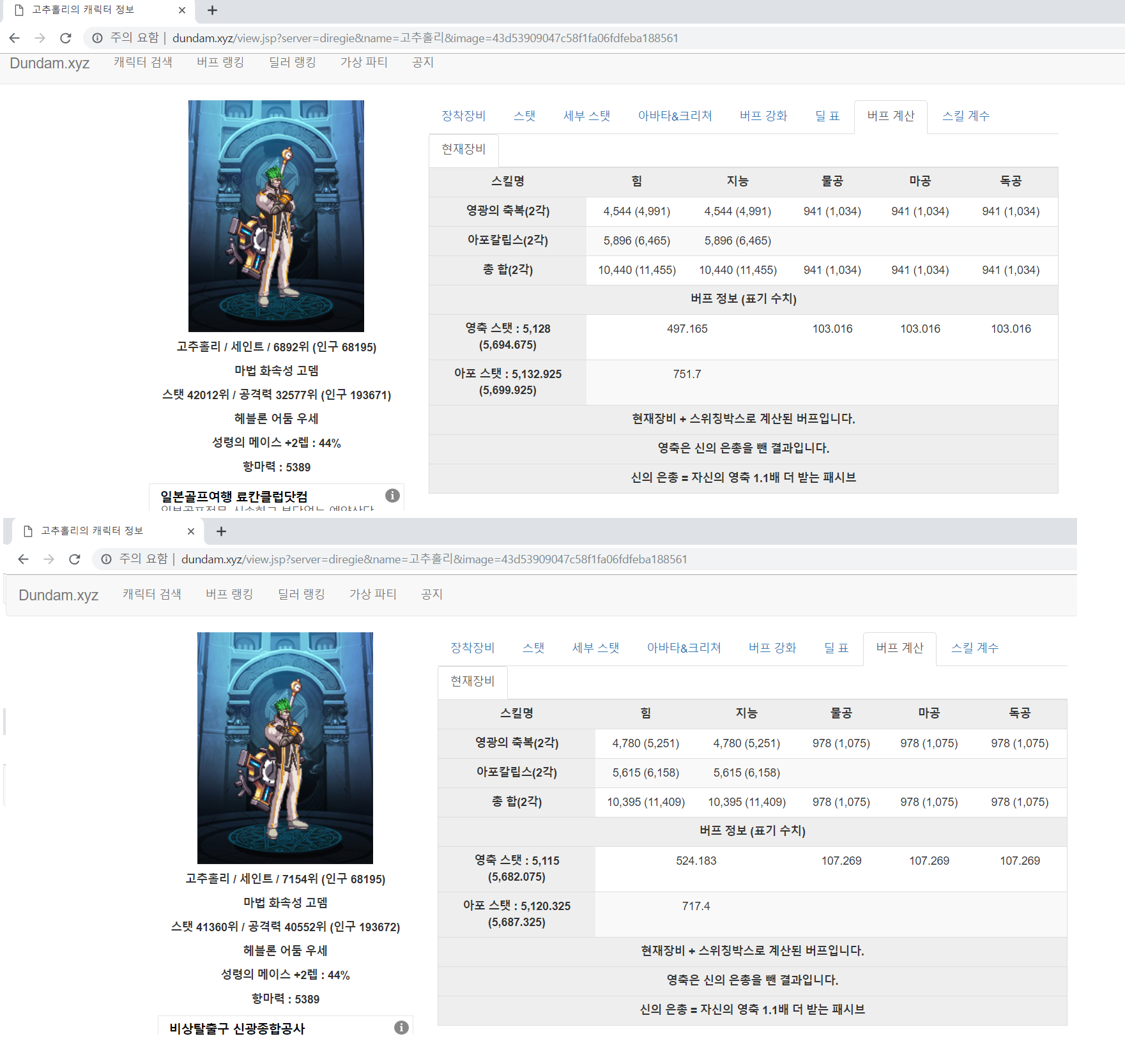
Task: Click the forward arrow in the top browser window
Action: click(x=40, y=38)
